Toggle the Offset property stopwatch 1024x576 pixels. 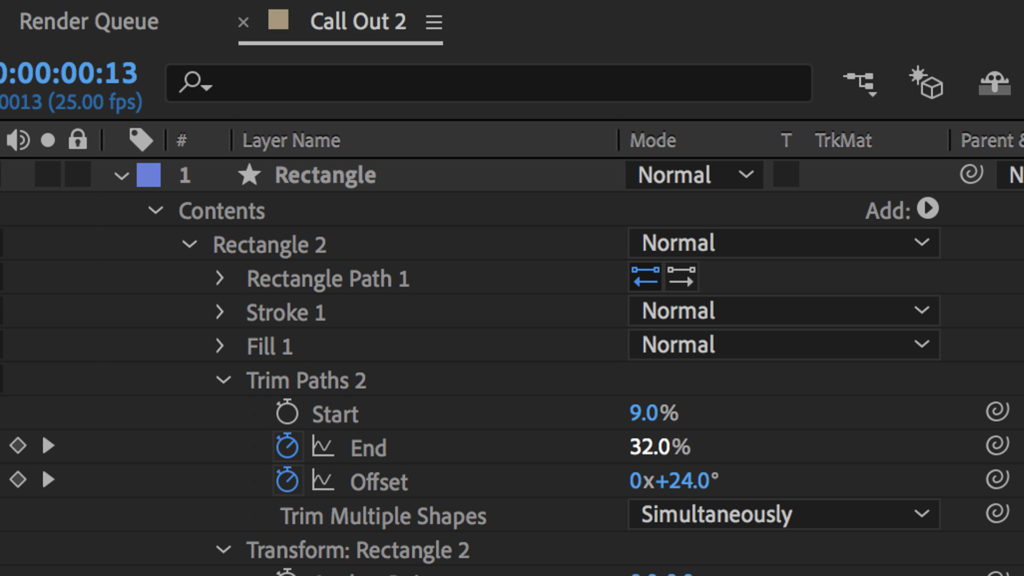(287, 481)
